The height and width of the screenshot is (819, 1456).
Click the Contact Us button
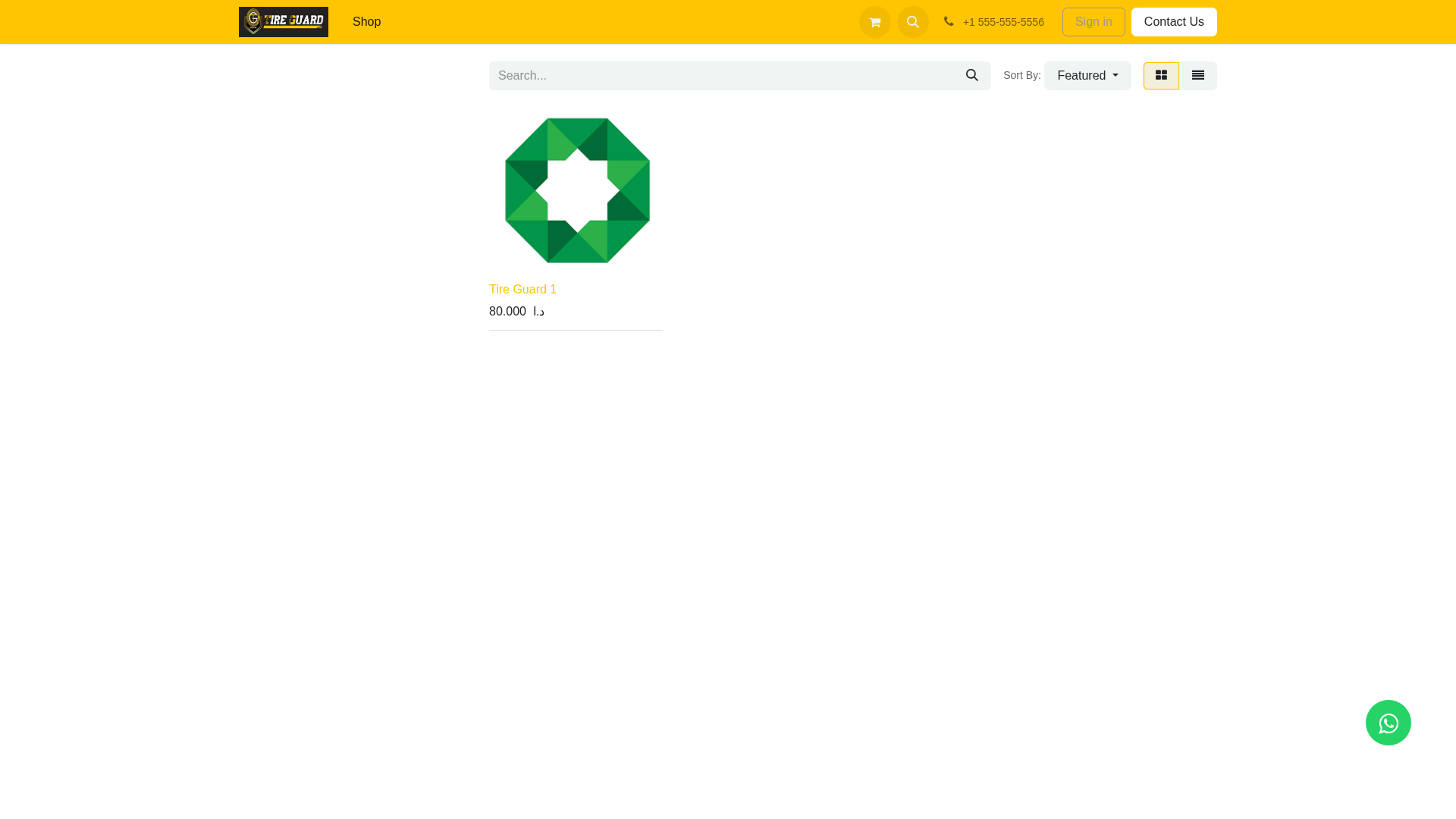[1173, 22]
